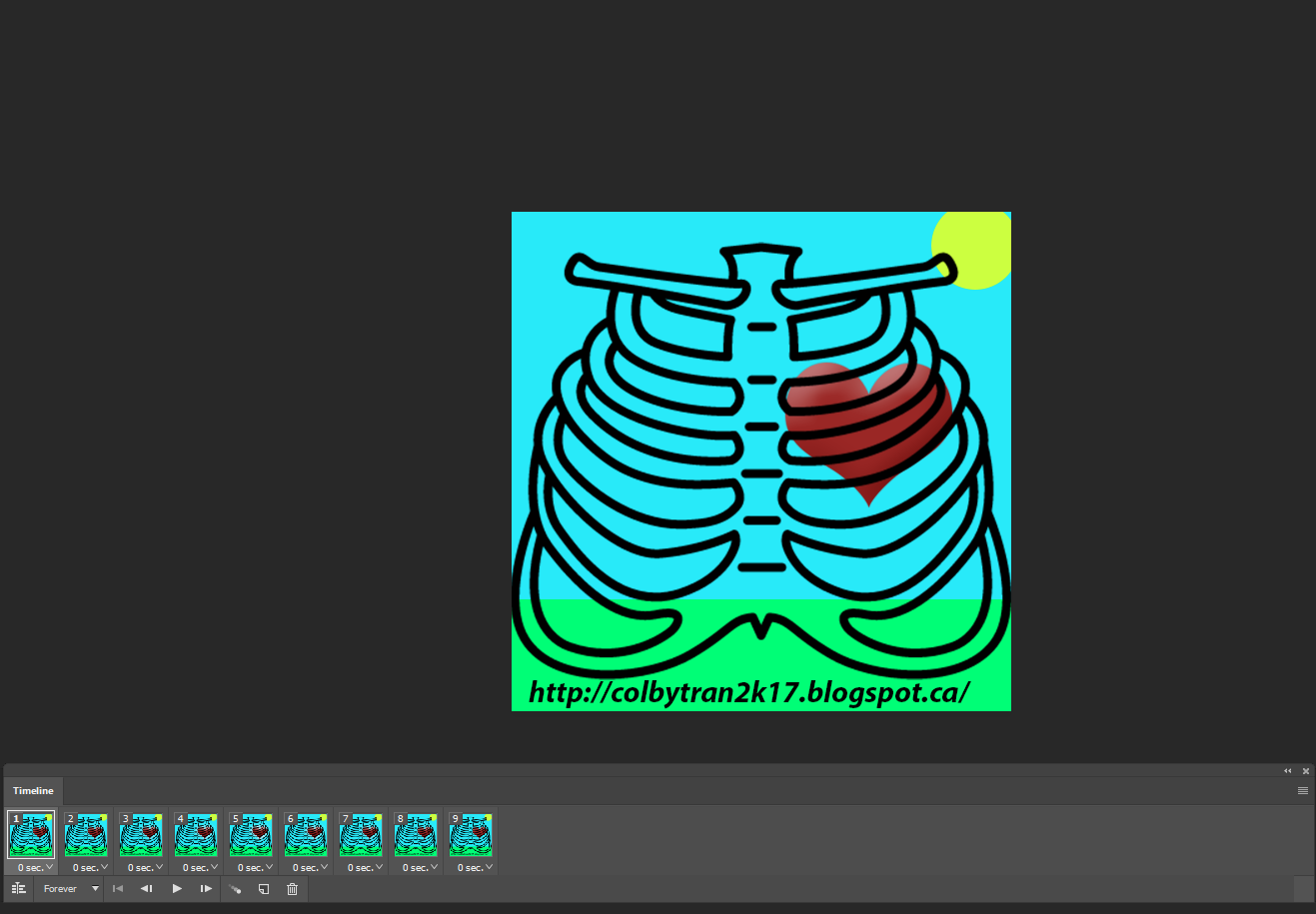This screenshot has height=914, width=1316.
Task: Duplicate selected frame icon
Action: (264, 888)
